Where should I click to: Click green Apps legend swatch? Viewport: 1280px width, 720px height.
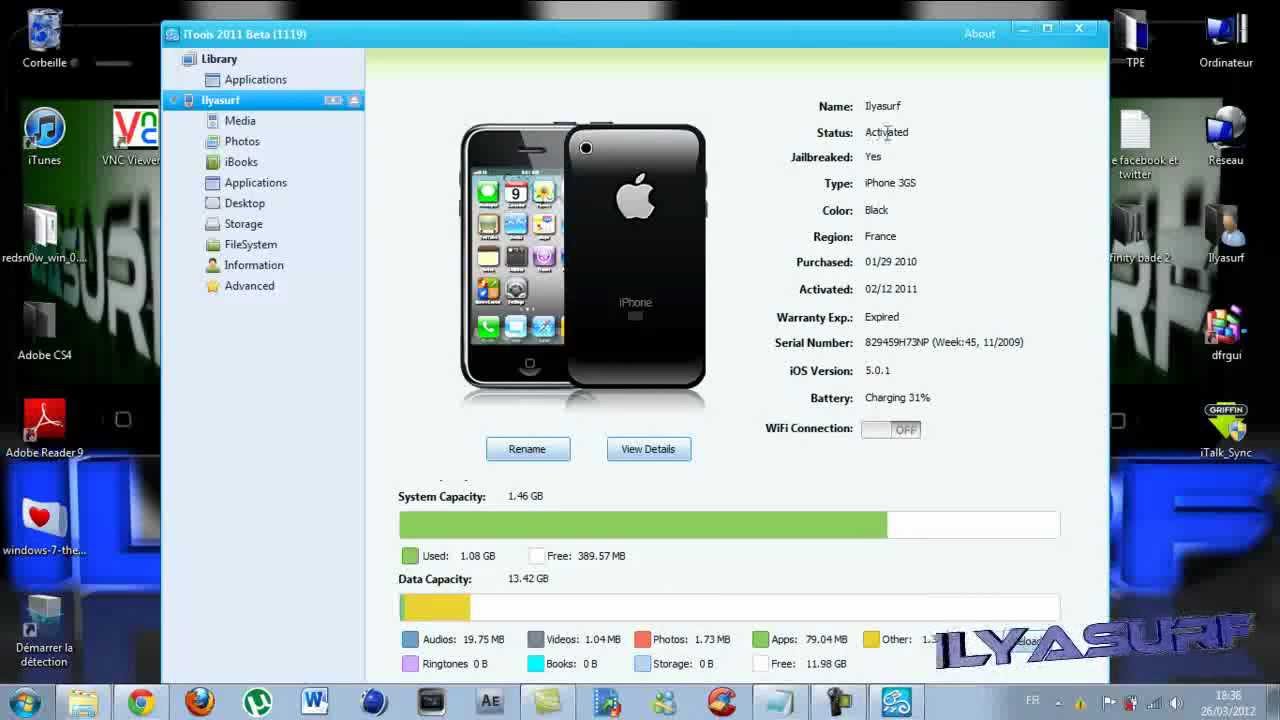point(760,639)
